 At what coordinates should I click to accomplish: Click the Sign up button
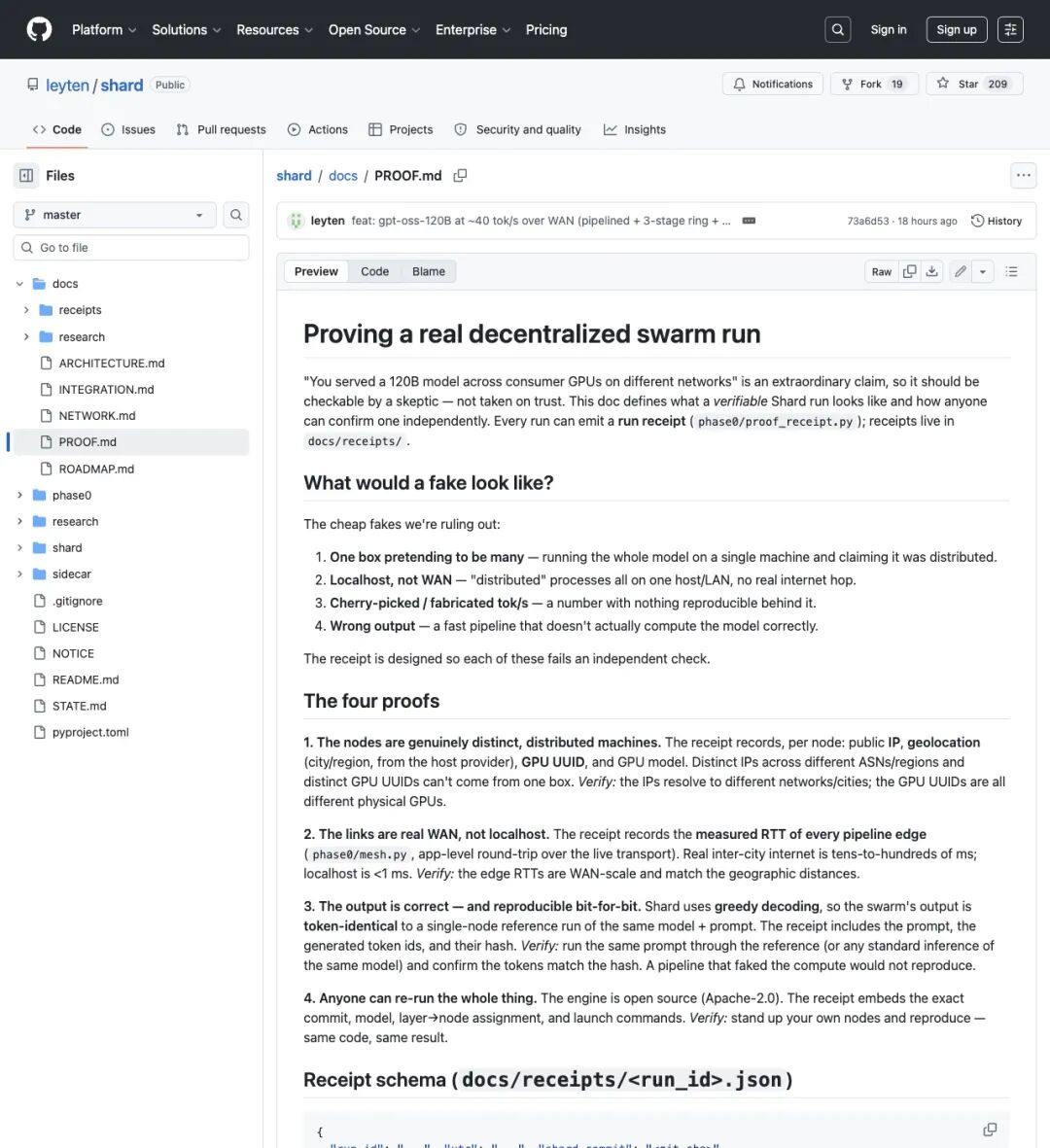click(x=957, y=29)
